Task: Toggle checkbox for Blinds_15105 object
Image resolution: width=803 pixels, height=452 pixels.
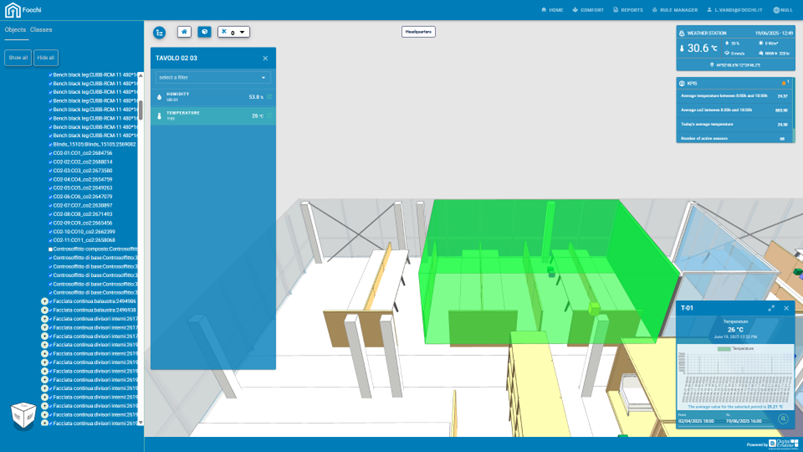Action: pyautogui.click(x=51, y=144)
